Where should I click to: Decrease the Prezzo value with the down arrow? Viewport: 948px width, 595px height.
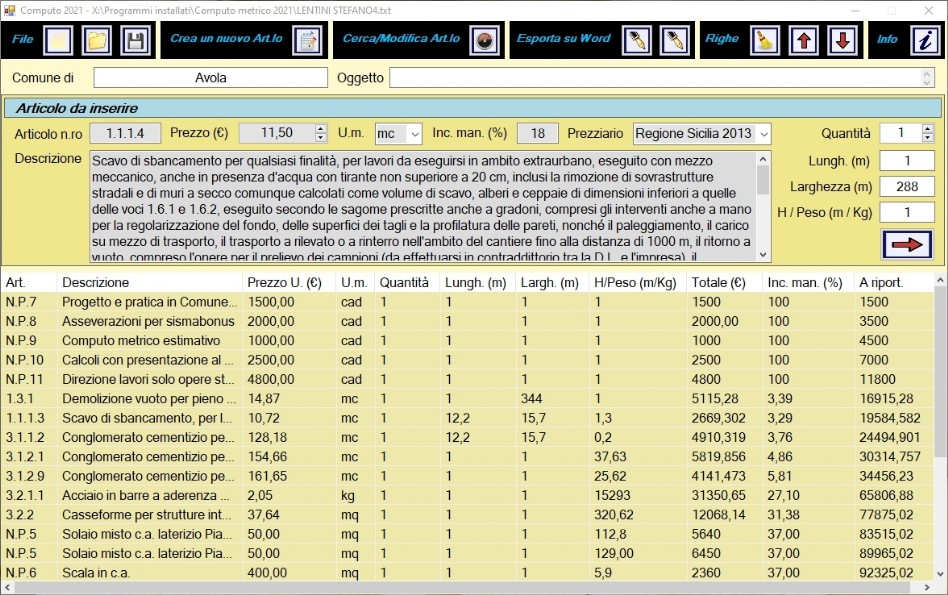[x=321, y=138]
